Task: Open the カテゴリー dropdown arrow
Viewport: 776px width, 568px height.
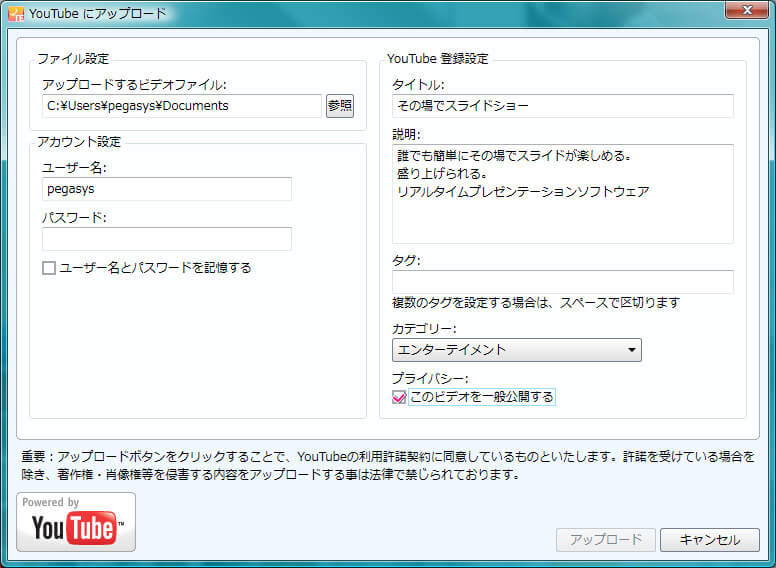Action: coord(631,350)
